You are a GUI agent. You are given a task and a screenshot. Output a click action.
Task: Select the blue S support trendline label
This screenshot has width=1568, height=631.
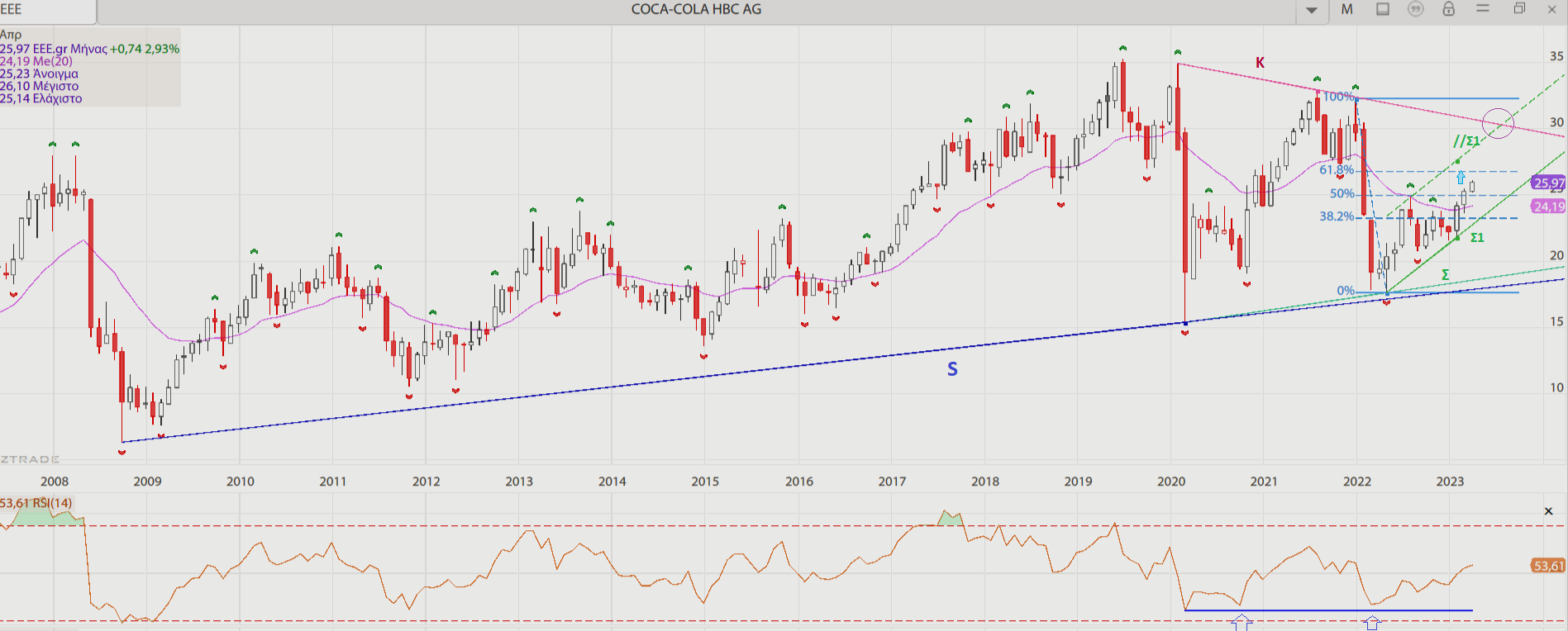tap(952, 369)
